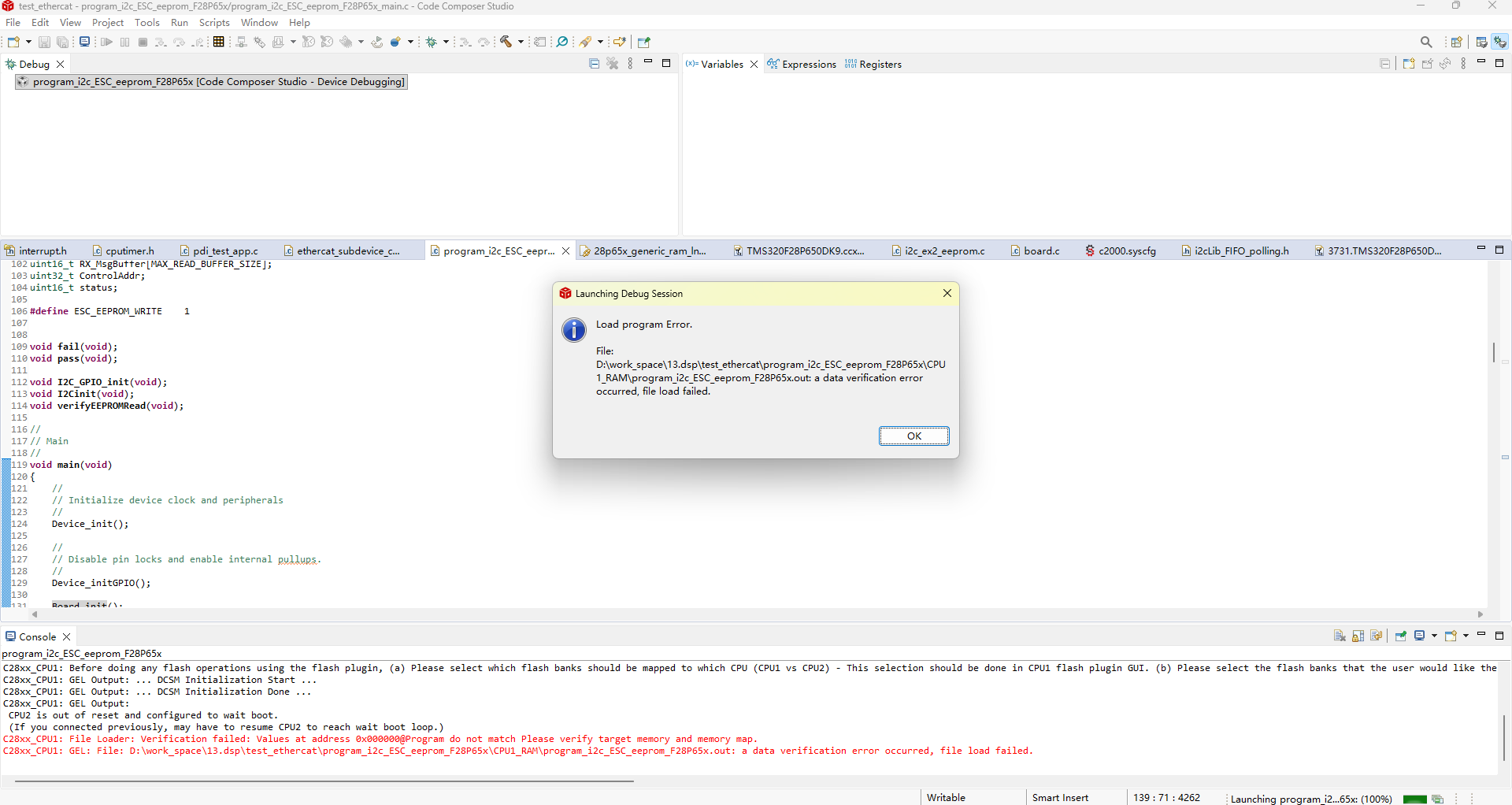Open the File menu
The height and width of the screenshot is (805, 1512).
click(13, 23)
